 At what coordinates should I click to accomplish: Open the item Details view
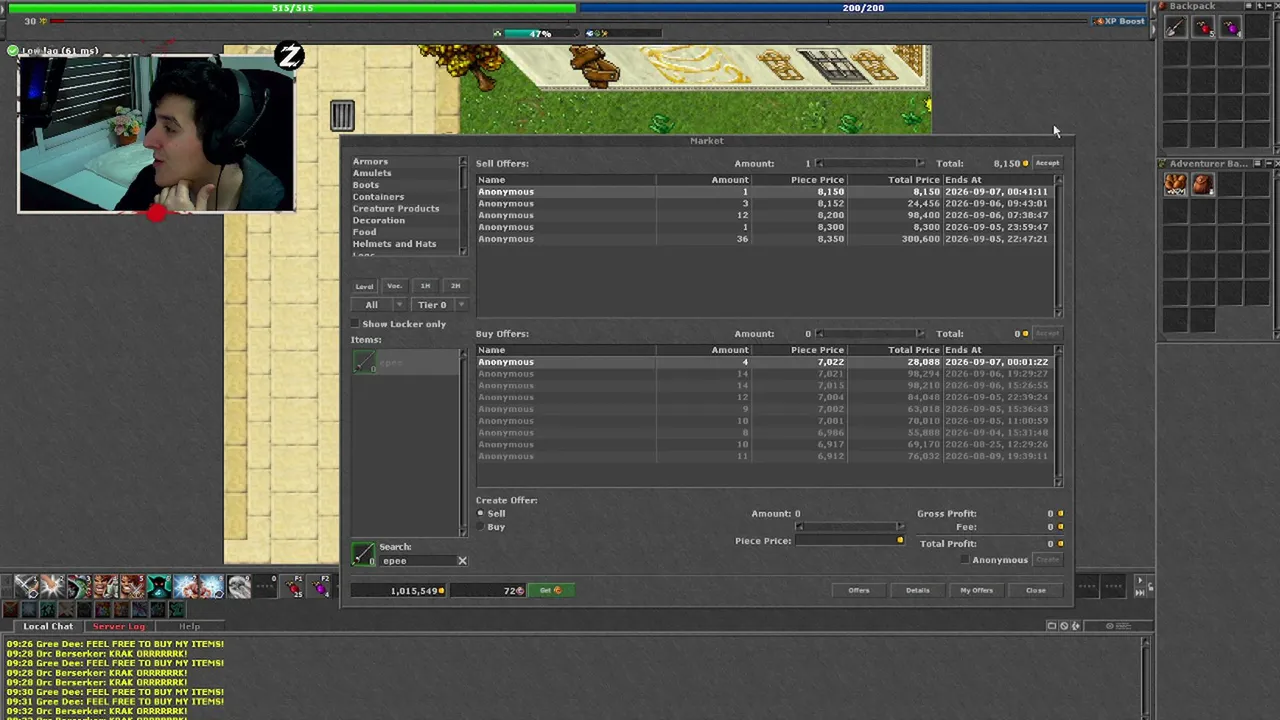click(x=918, y=590)
